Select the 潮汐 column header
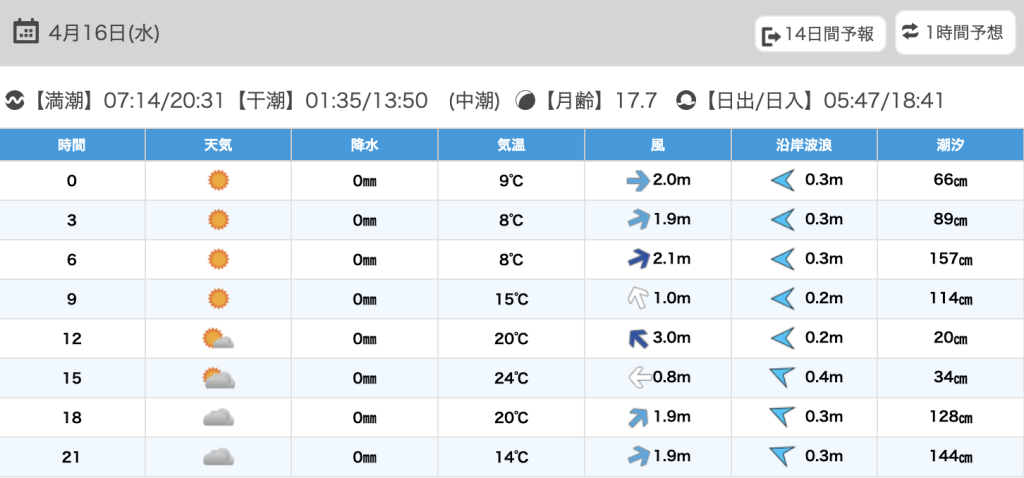Screen dimensions: 1024x478 950,145
